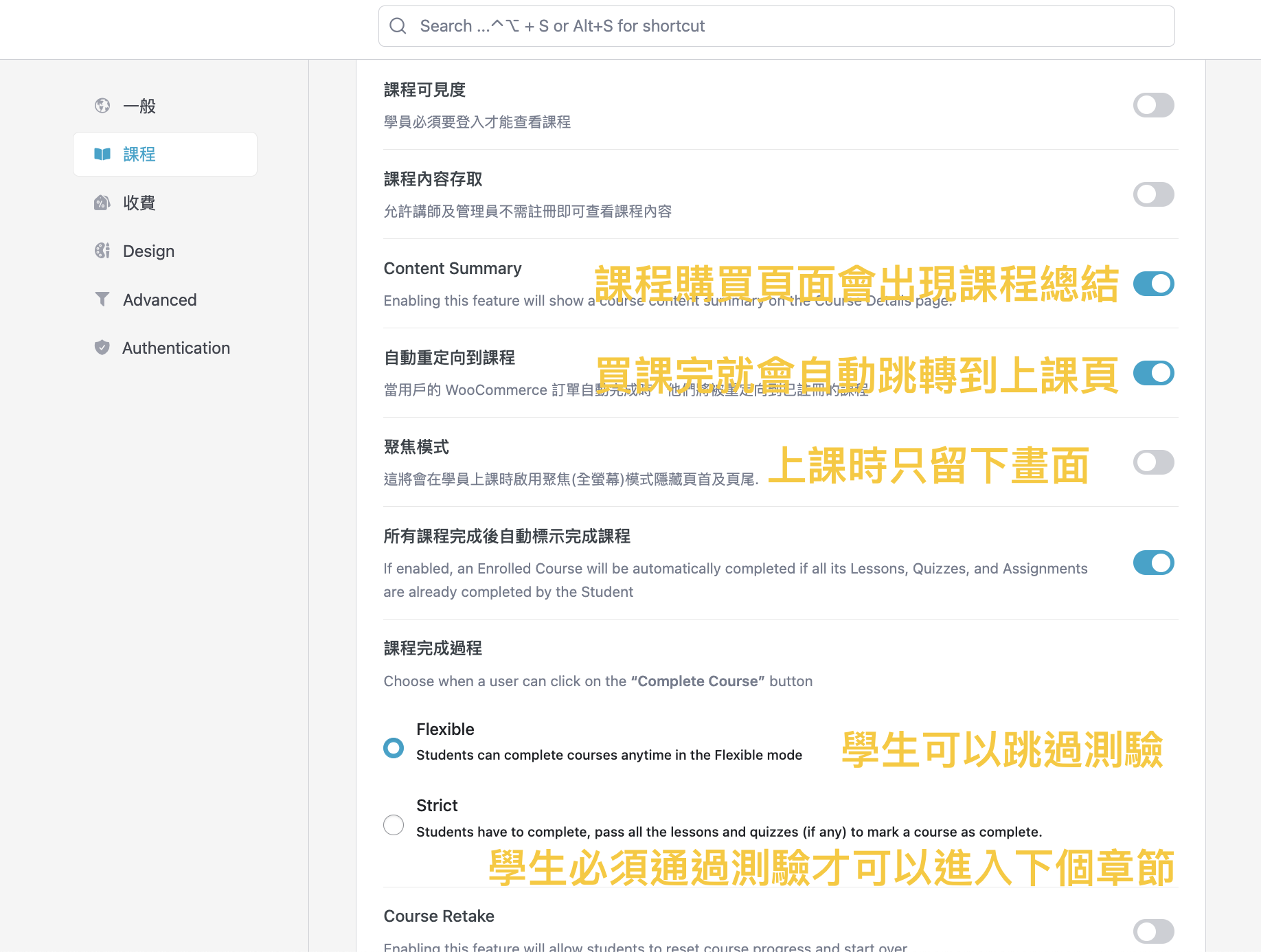Select the Strict completion radio button
Image resolution: width=1261 pixels, height=952 pixels.
[x=394, y=824]
